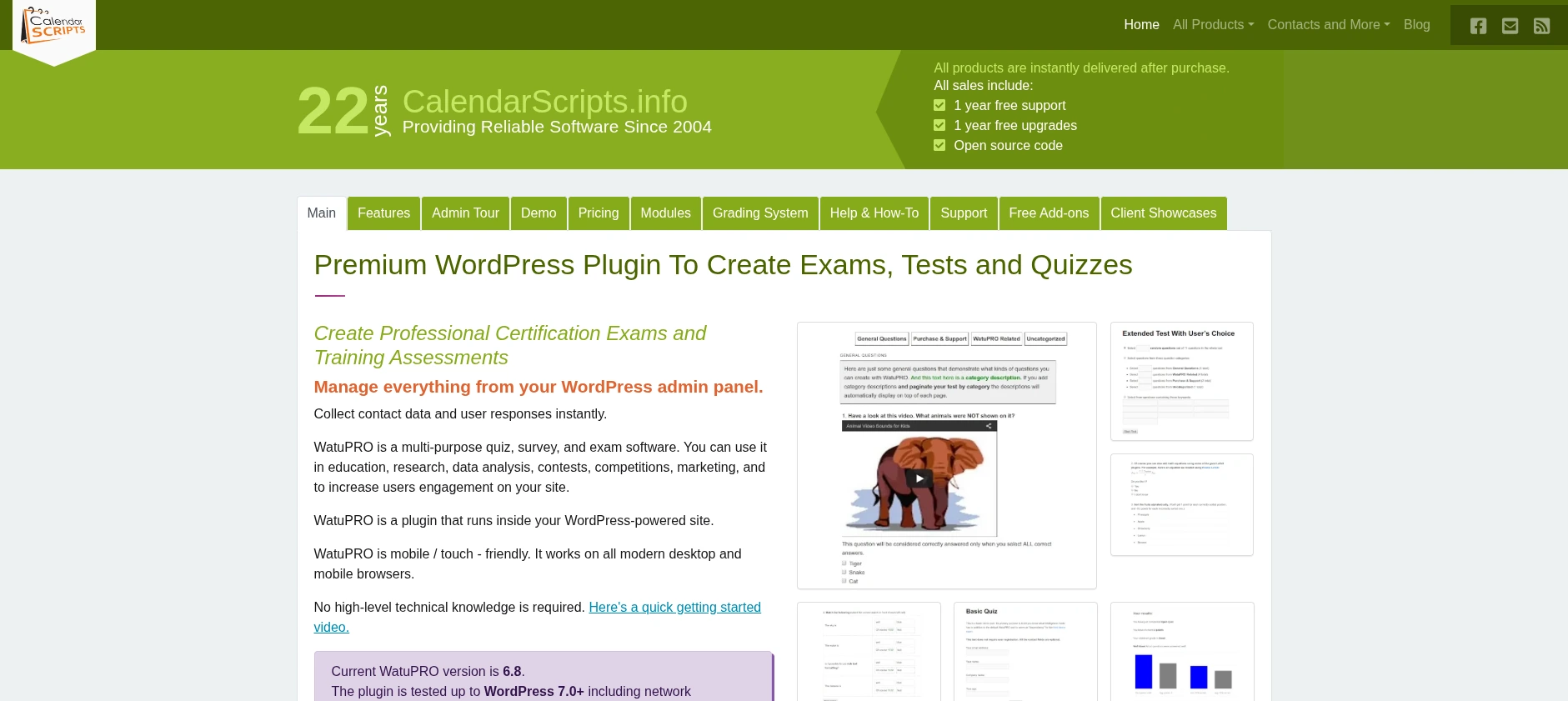Click the '1 year free support' text
1568x701 pixels.
1009,106
